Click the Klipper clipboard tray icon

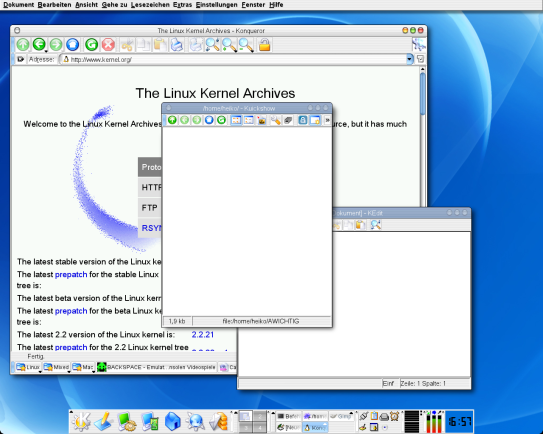(374, 416)
